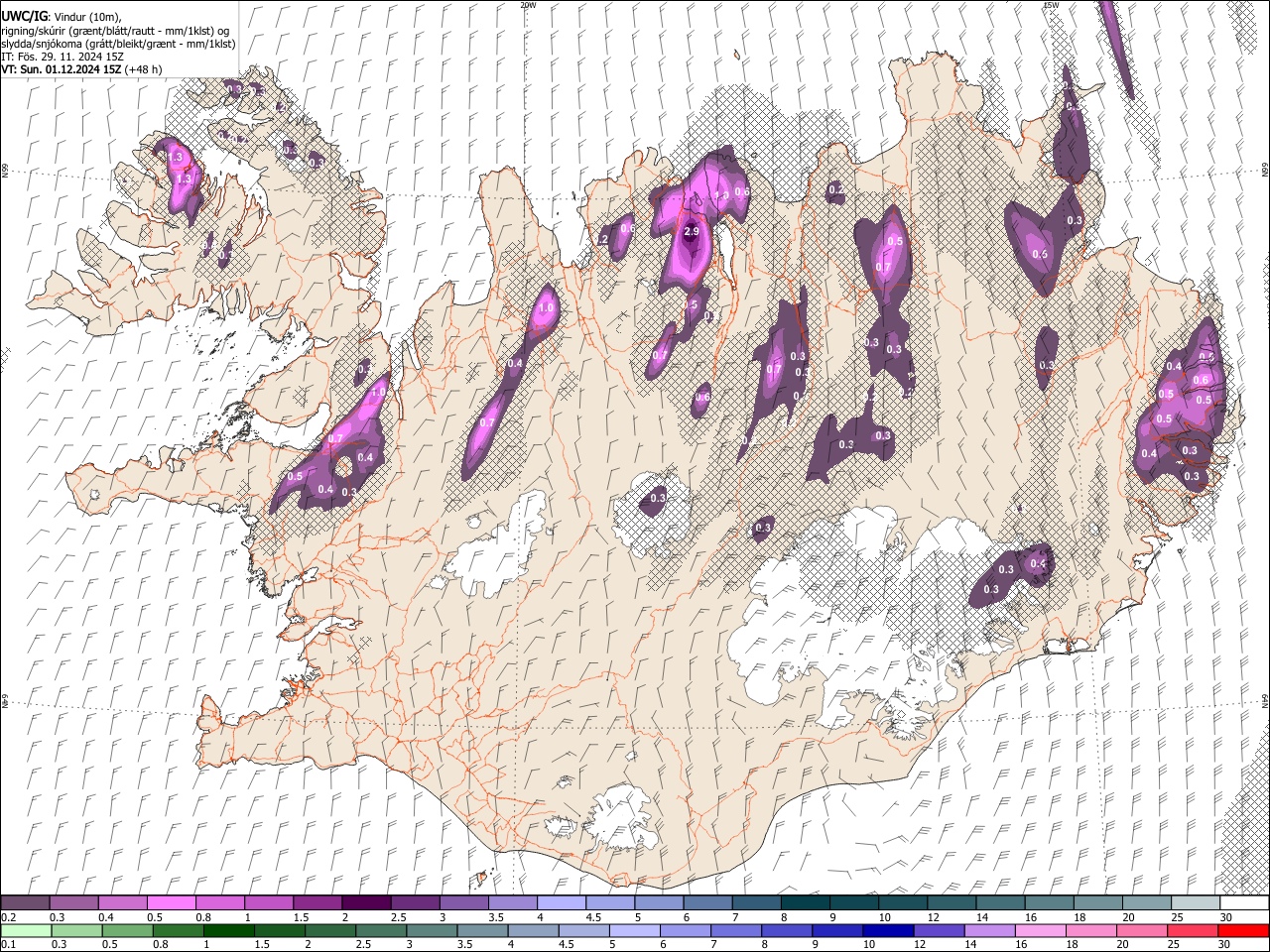
Task: Click the 2.5 label on the snow scale
Action: pyautogui.click(x=399, y=917)
